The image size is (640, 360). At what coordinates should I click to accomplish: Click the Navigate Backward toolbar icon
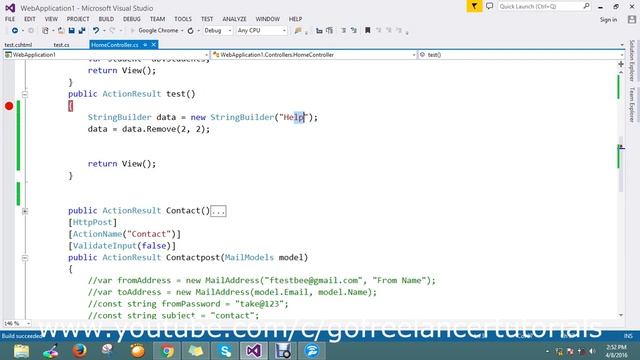[15, 31]
